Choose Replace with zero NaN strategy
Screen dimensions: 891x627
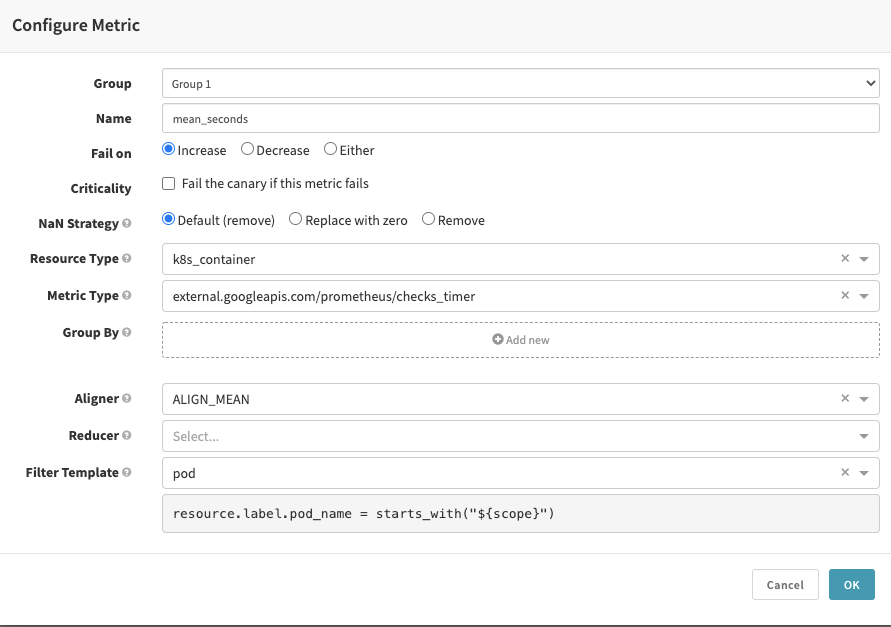pos(296,220)
